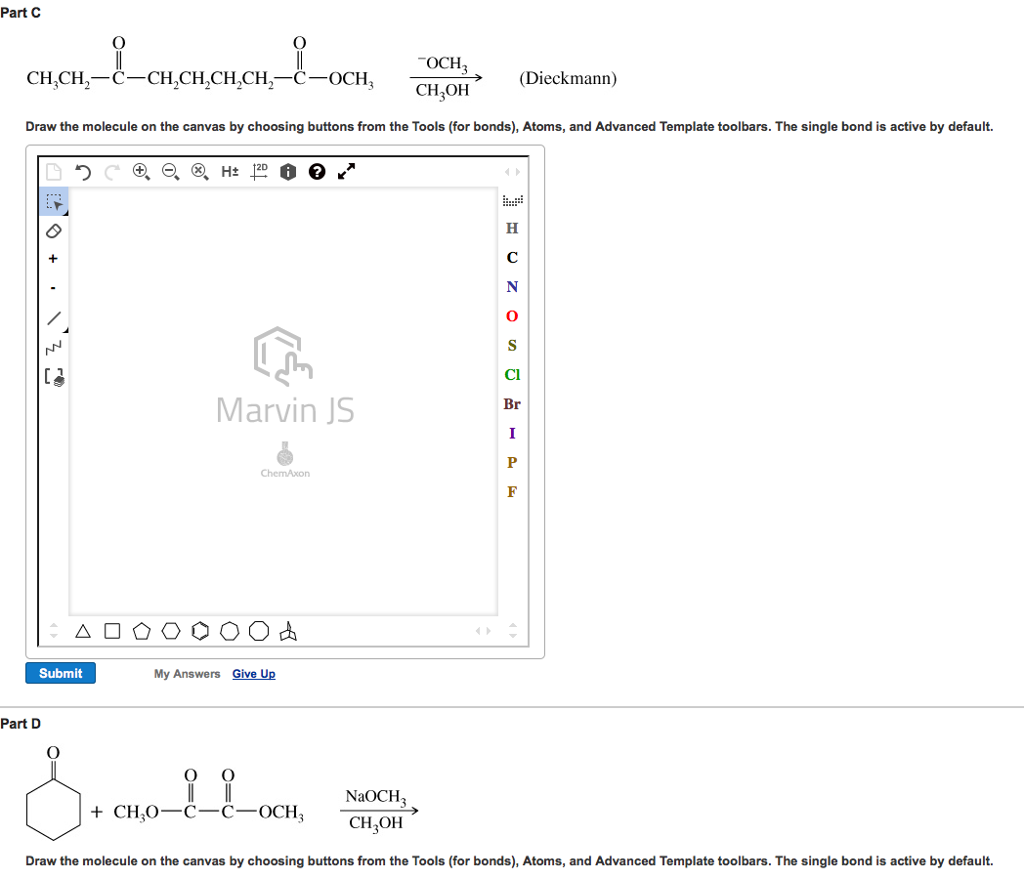Expand the top toolbar overflow arrows
The width and height of the screenshot is (1024, 879).
coord(513,172)
